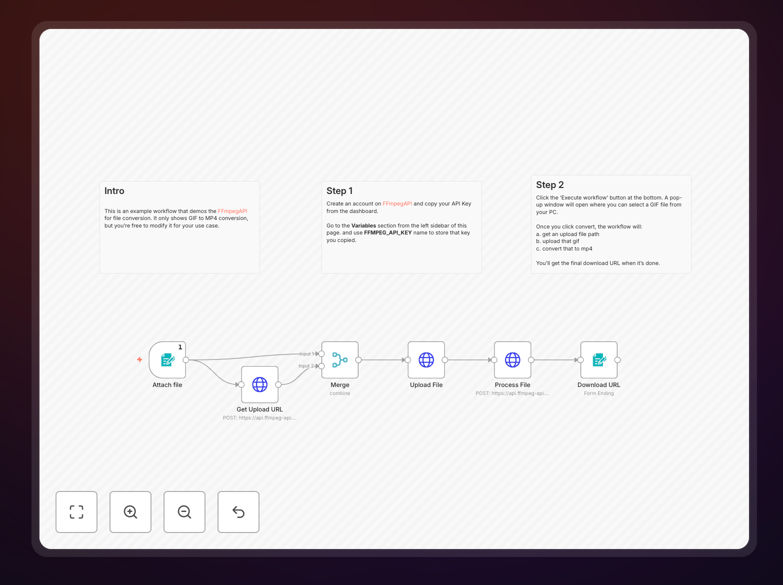Screen dimensions: 783x585
Task: Select the Attach file form node
Action: click(x=167, y=360)
